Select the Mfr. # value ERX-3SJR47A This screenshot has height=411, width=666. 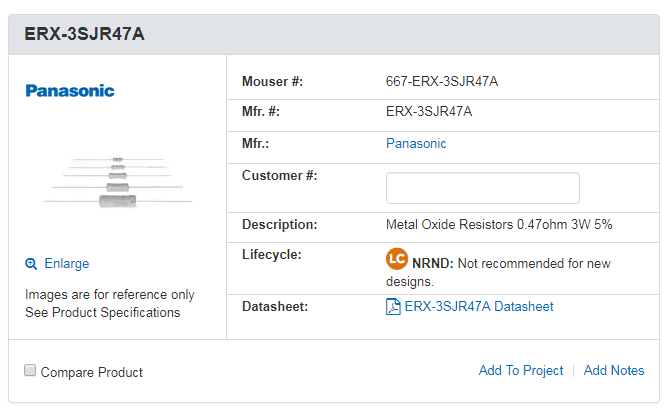pos(429,111)
